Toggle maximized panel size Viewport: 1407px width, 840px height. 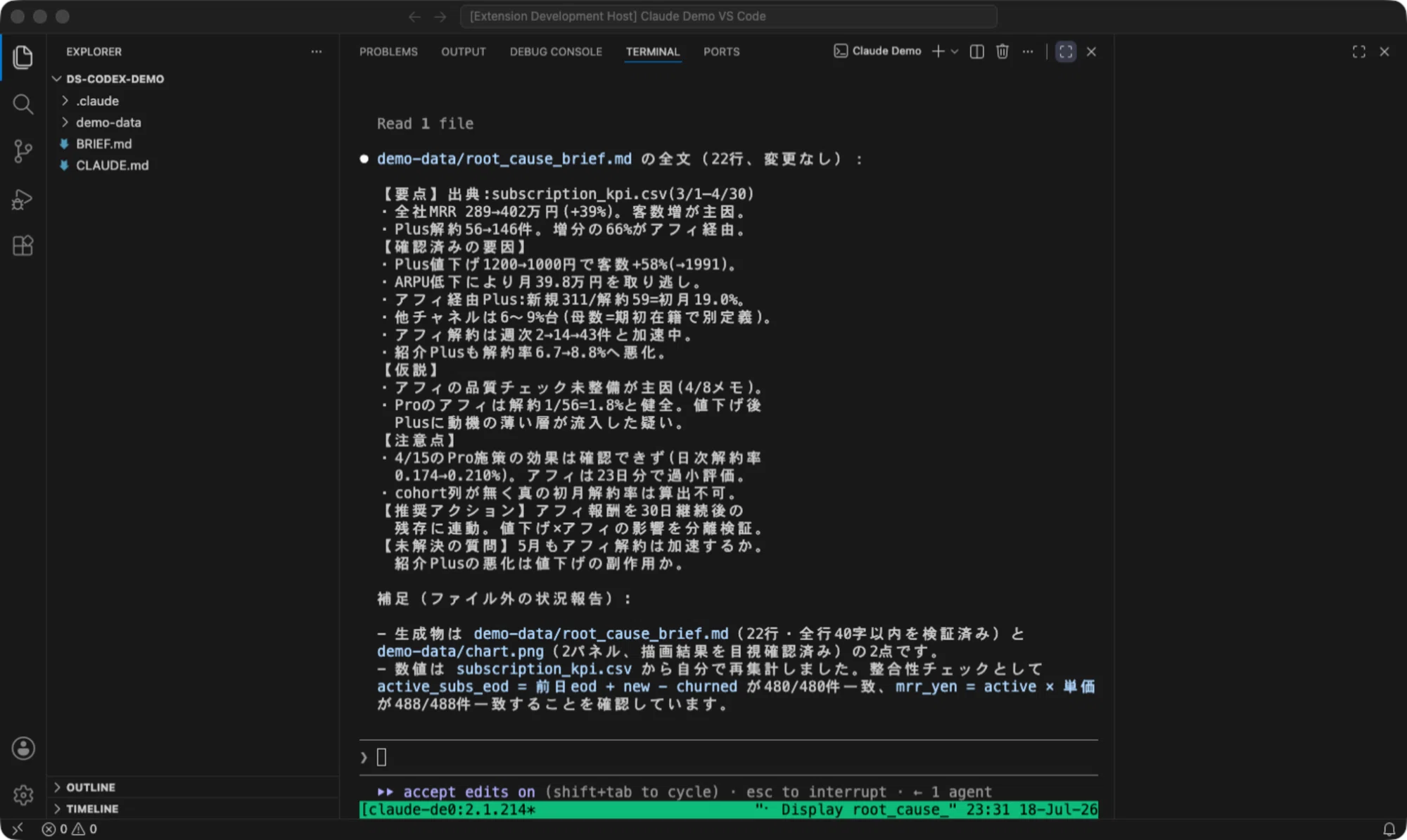[x=1066, y=51]
